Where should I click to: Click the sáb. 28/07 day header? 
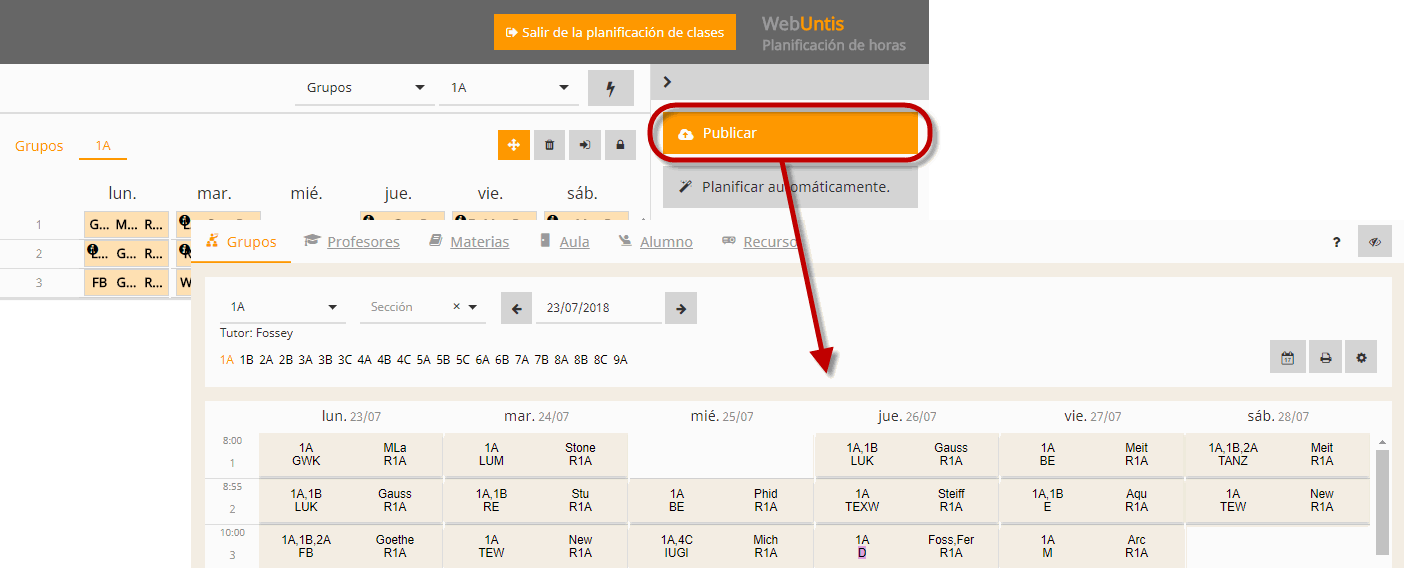click(x=1276, y=416)
